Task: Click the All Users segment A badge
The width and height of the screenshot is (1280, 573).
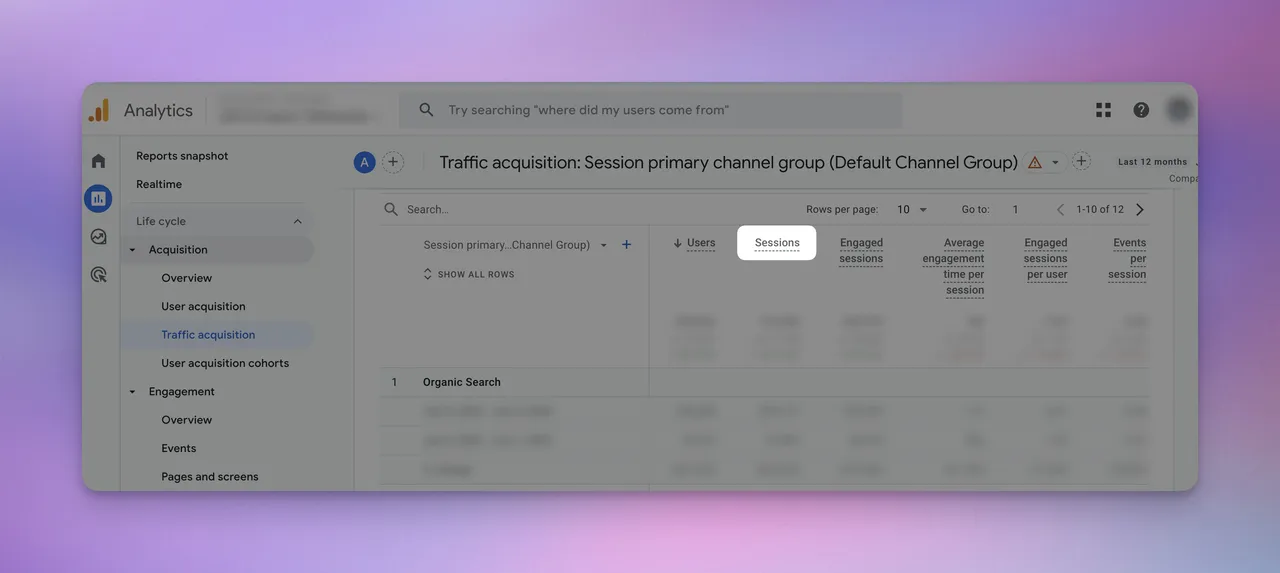Action: [364, 162]
